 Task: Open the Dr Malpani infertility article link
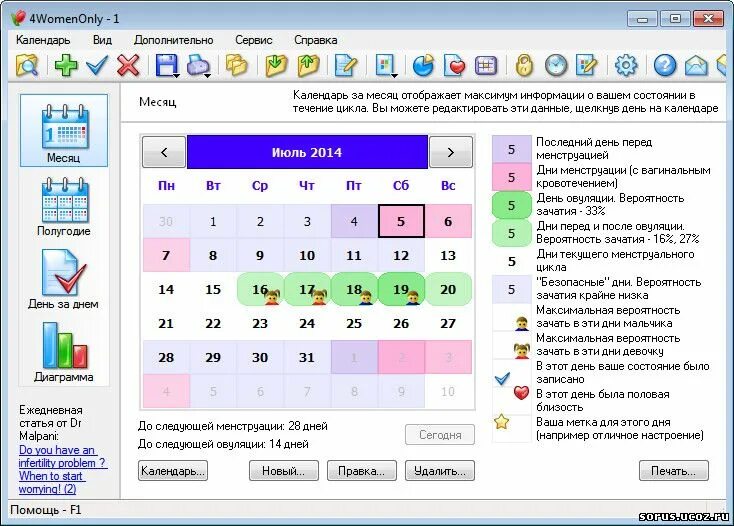coord(63,469)
